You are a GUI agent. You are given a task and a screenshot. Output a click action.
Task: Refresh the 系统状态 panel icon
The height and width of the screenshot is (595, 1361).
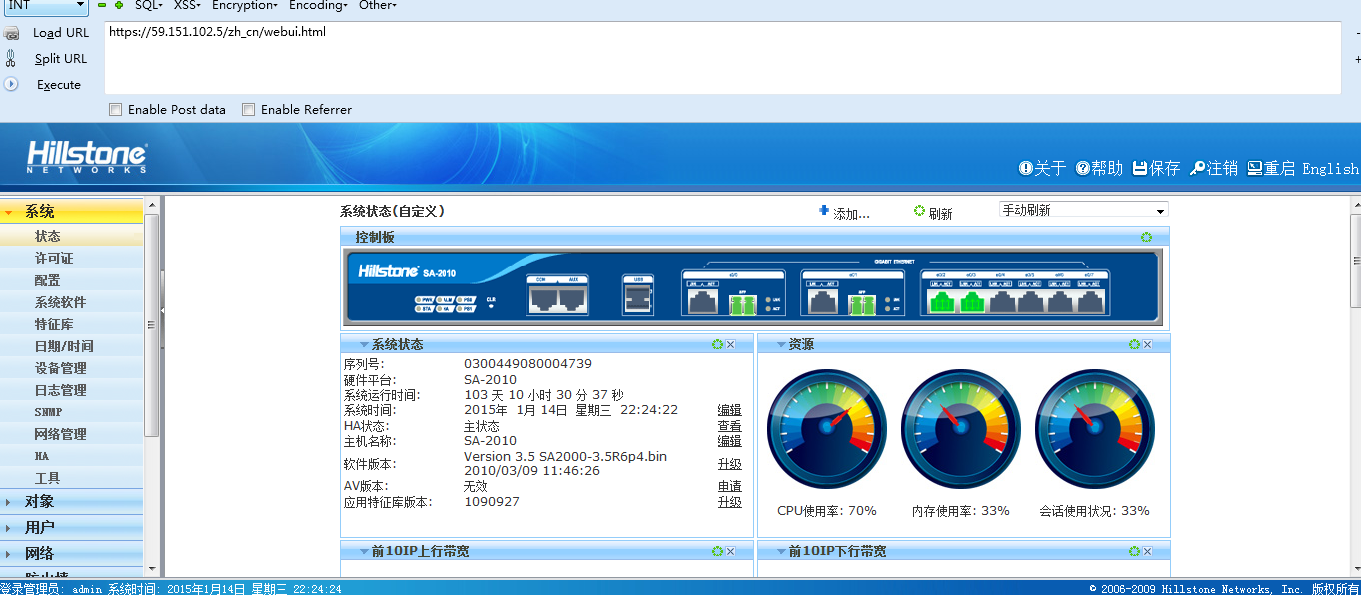point(717,344)
